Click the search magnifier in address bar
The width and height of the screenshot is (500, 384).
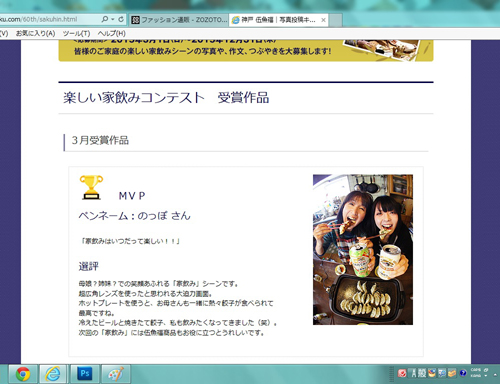pos(105,19)
